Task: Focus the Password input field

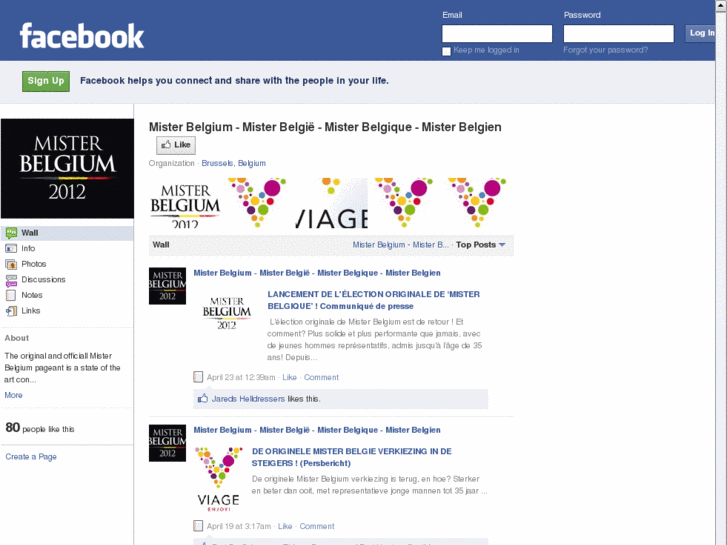Action: (619, 33)
